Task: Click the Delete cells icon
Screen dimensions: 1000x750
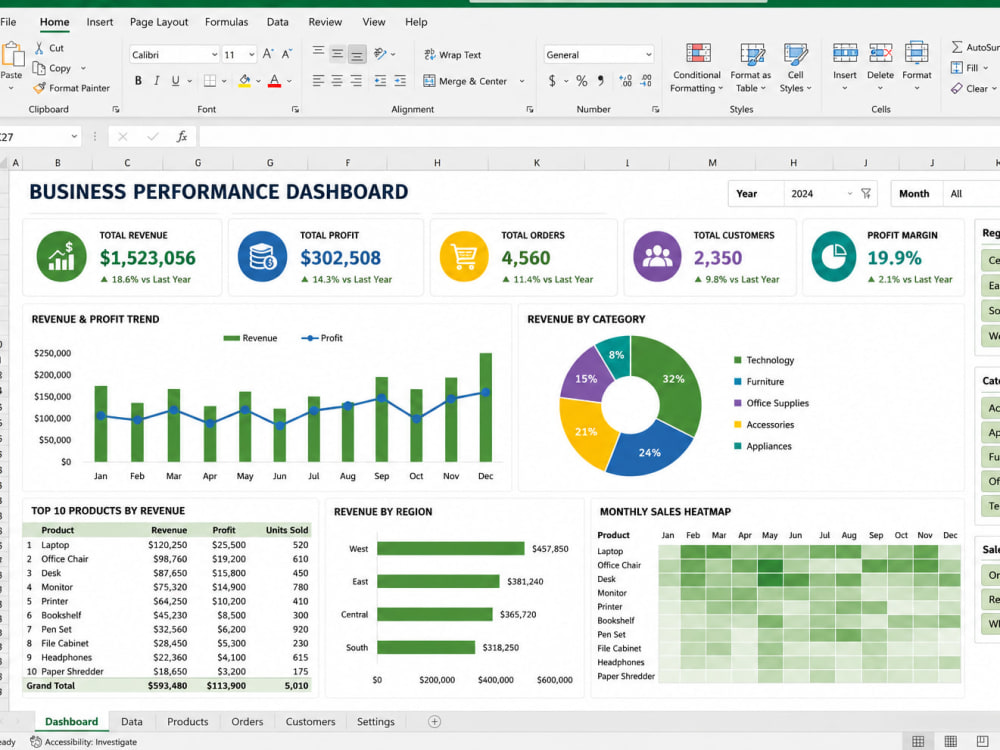Action: point(881,53)
